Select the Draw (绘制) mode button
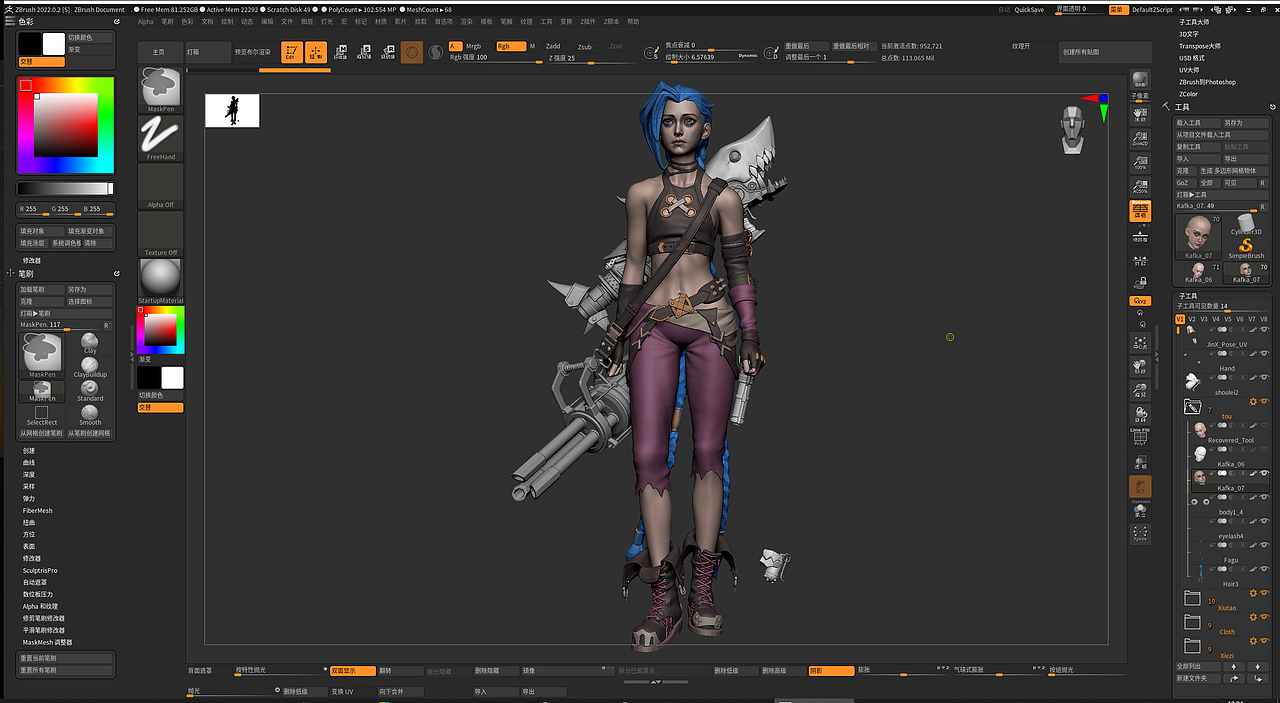Screen dimensions: 1280x703 [316, 52]
